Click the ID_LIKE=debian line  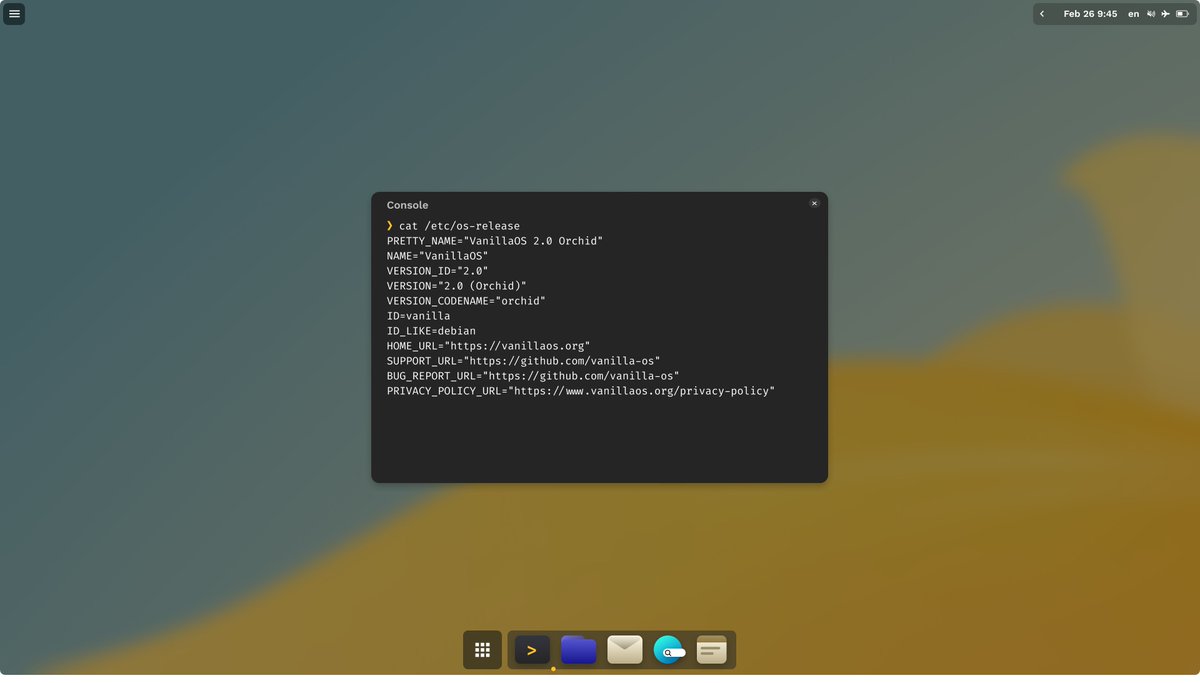(431, 331)
